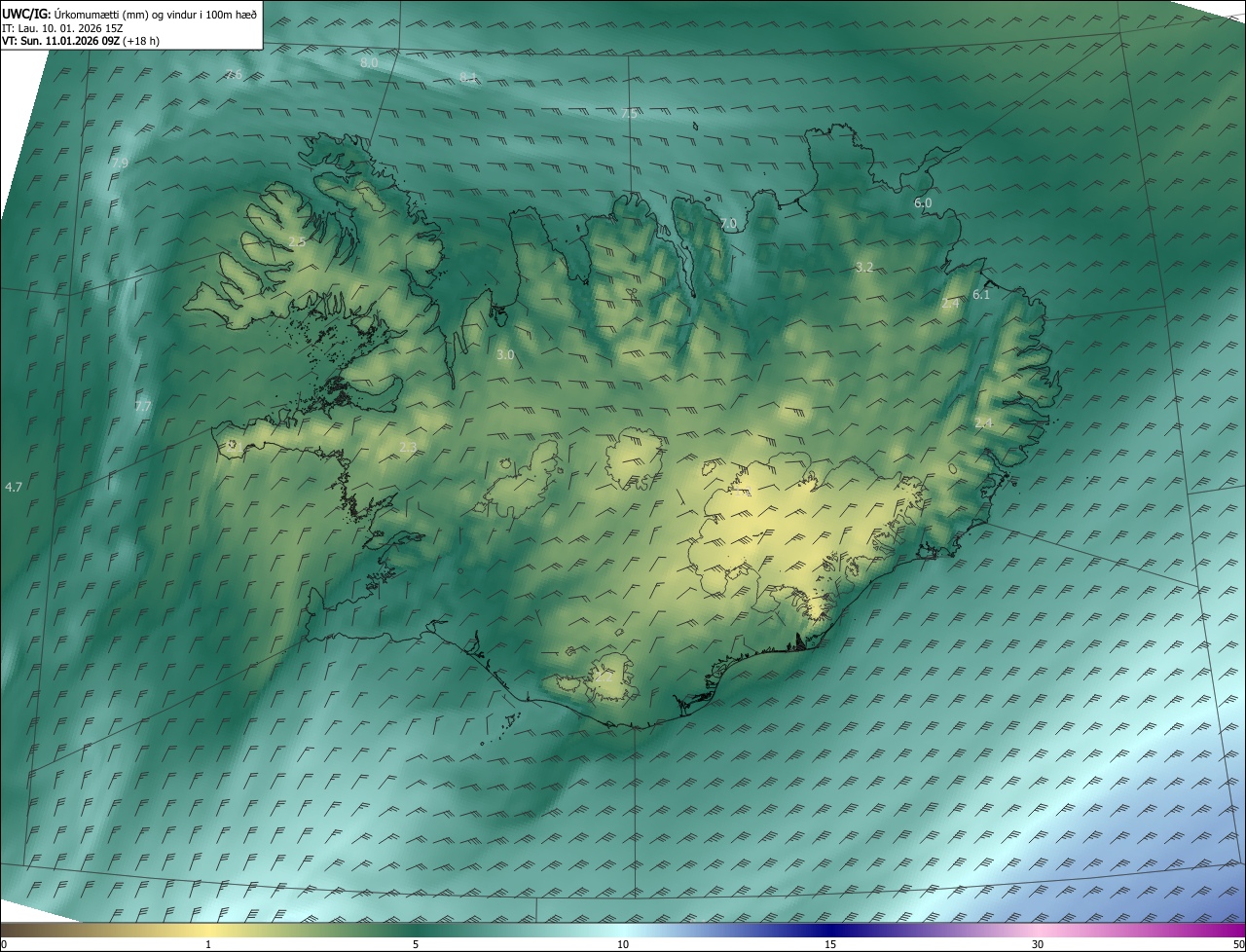Click the colour scale tick label 30
This screenshot has height=952, width=1246.
click(x=1038, y=944)
